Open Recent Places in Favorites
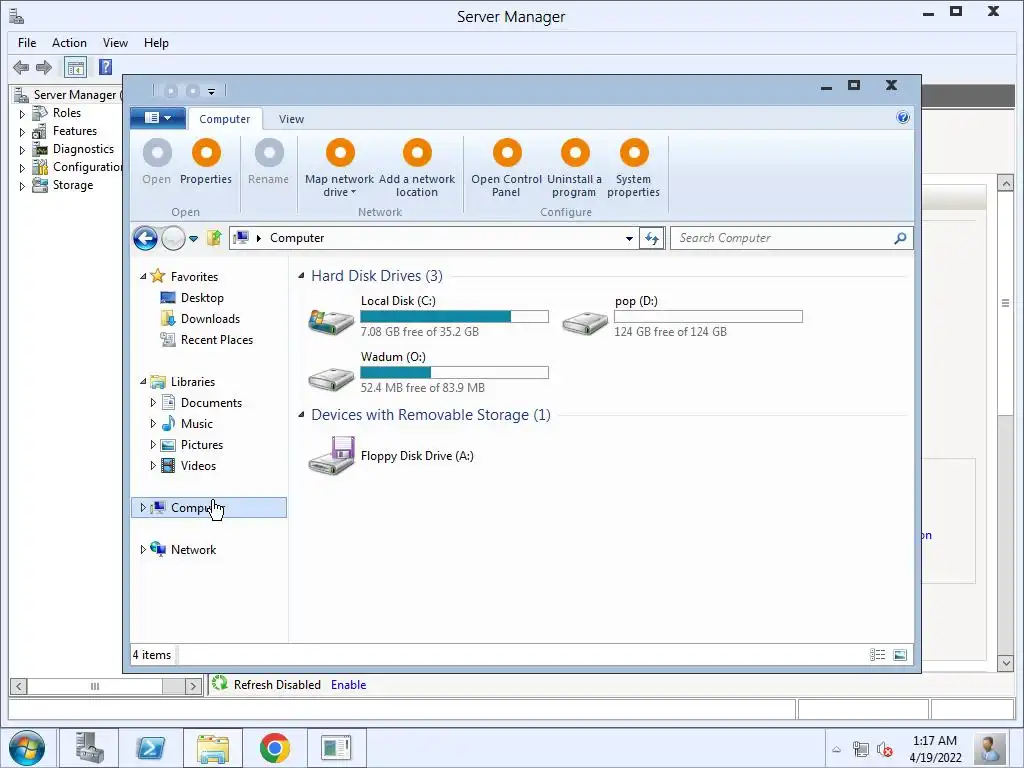 tap(216, 340)
